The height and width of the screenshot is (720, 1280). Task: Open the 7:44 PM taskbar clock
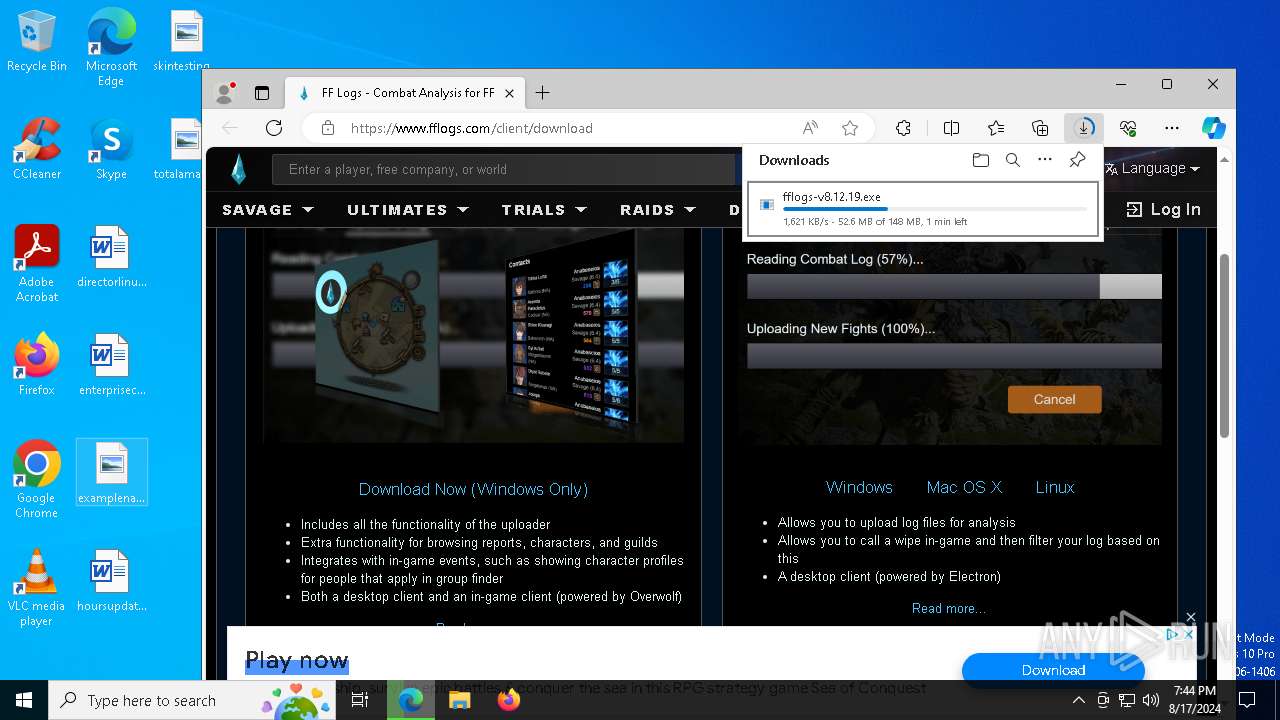[1195, 700]
